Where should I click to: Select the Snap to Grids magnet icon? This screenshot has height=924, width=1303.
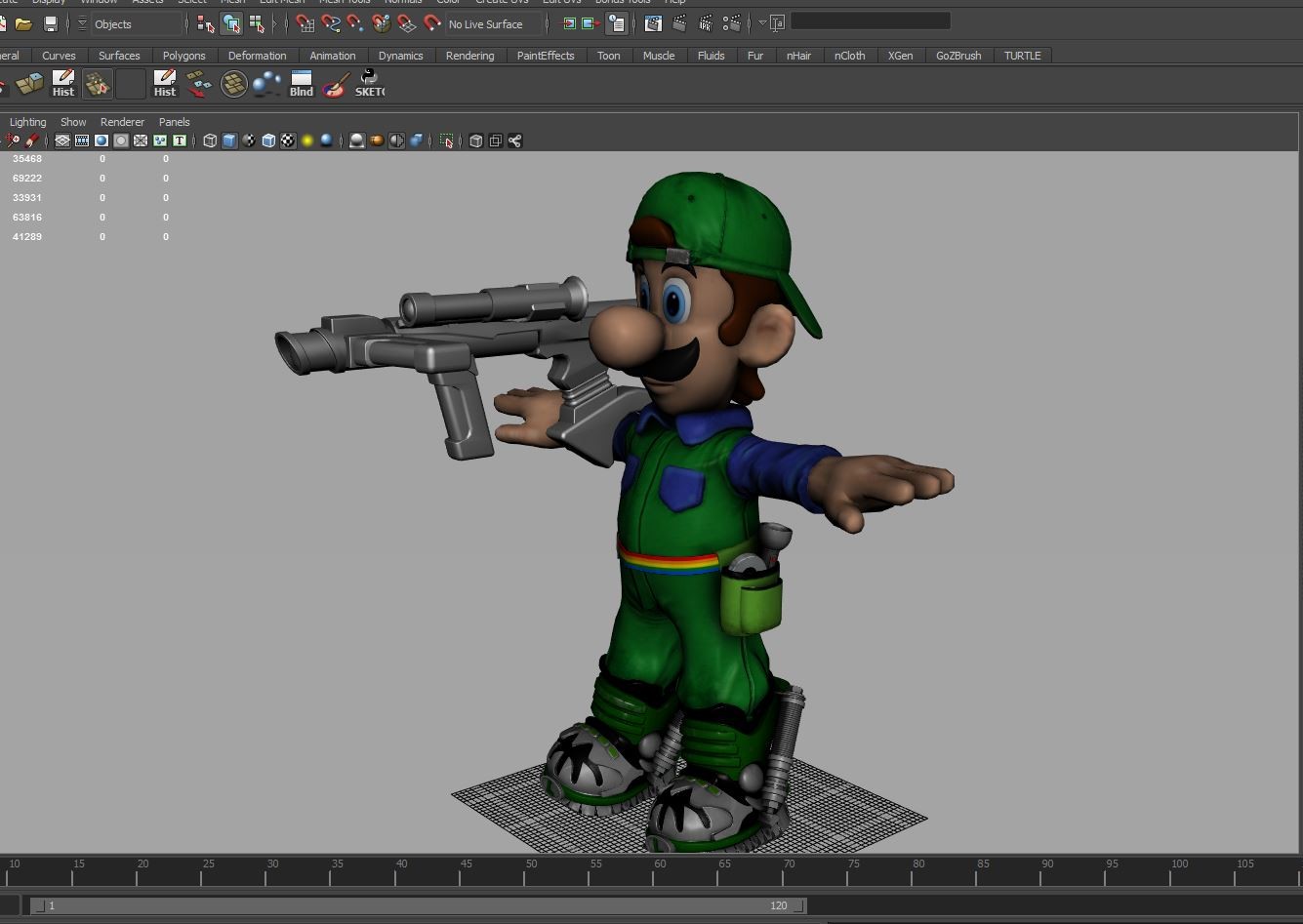tap(304, 22)
